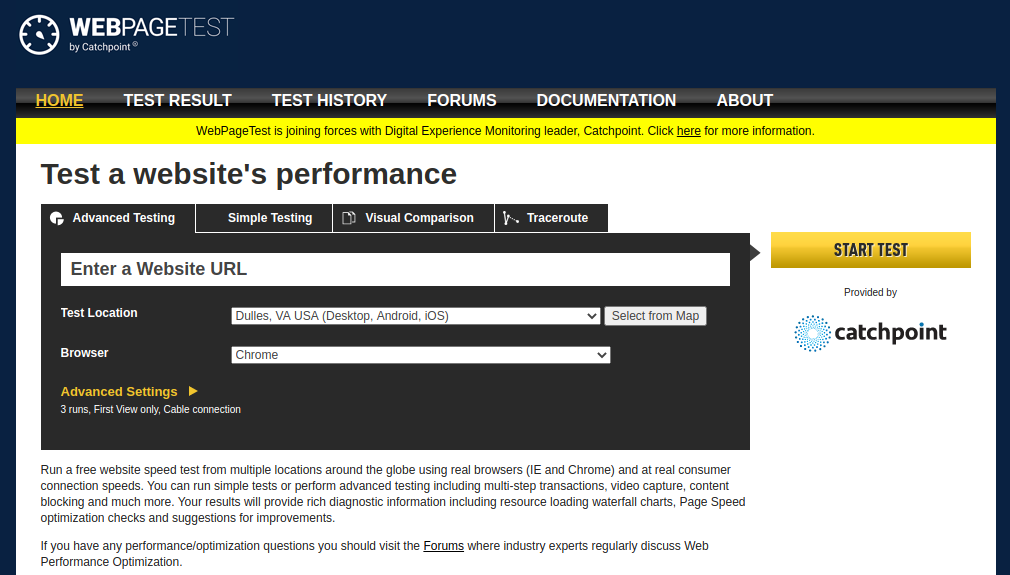Click the 'here' link in yellow banner
Viewport: 1010px width, 575px height.
point(689,131)
